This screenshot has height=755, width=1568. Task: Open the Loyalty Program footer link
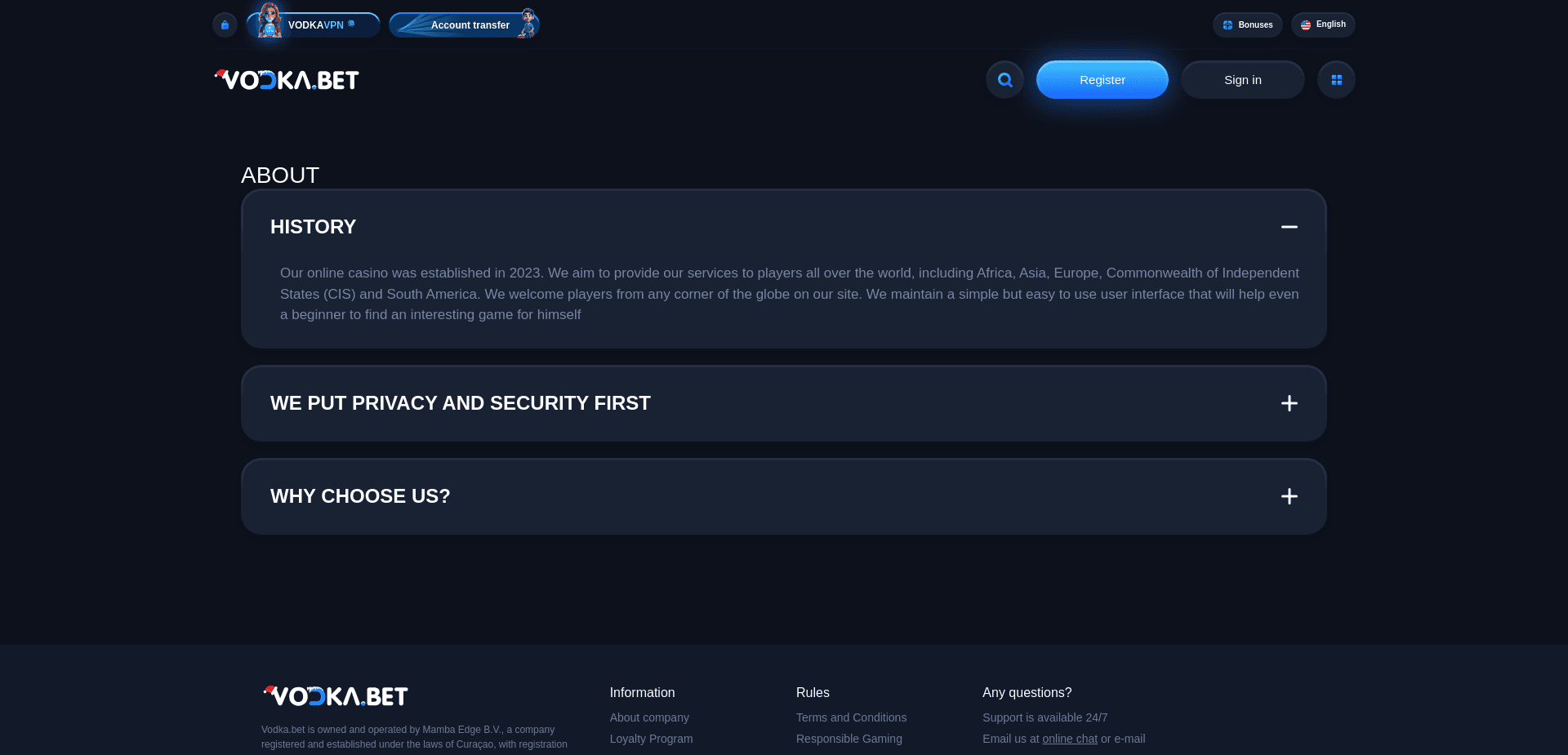(651, 739)
